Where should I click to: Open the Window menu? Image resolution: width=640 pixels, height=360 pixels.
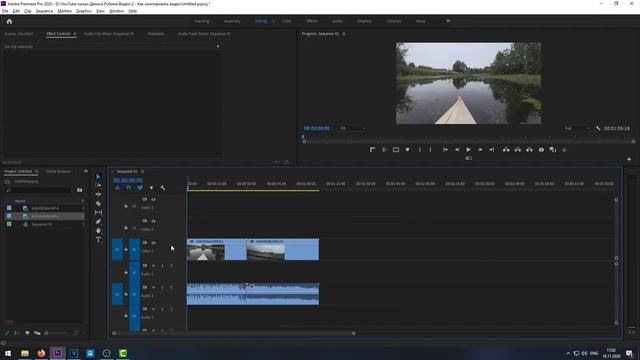click(x=117, y=11)
